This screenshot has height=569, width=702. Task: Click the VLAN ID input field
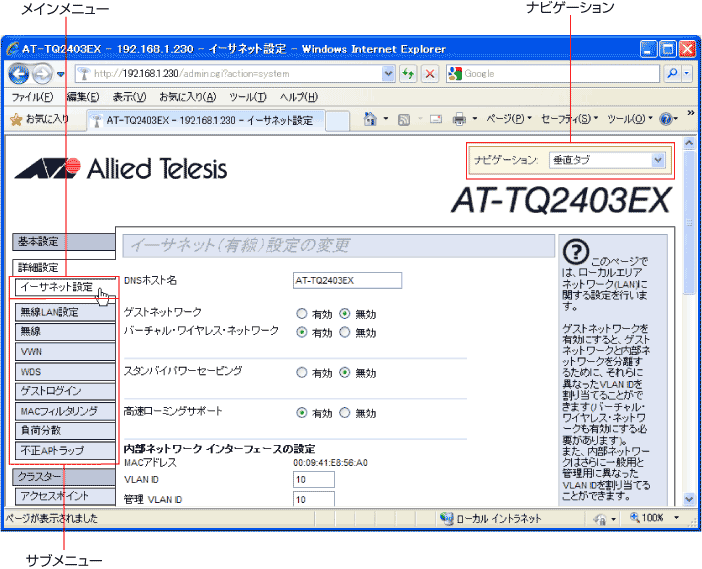click(x=314, y=479)
